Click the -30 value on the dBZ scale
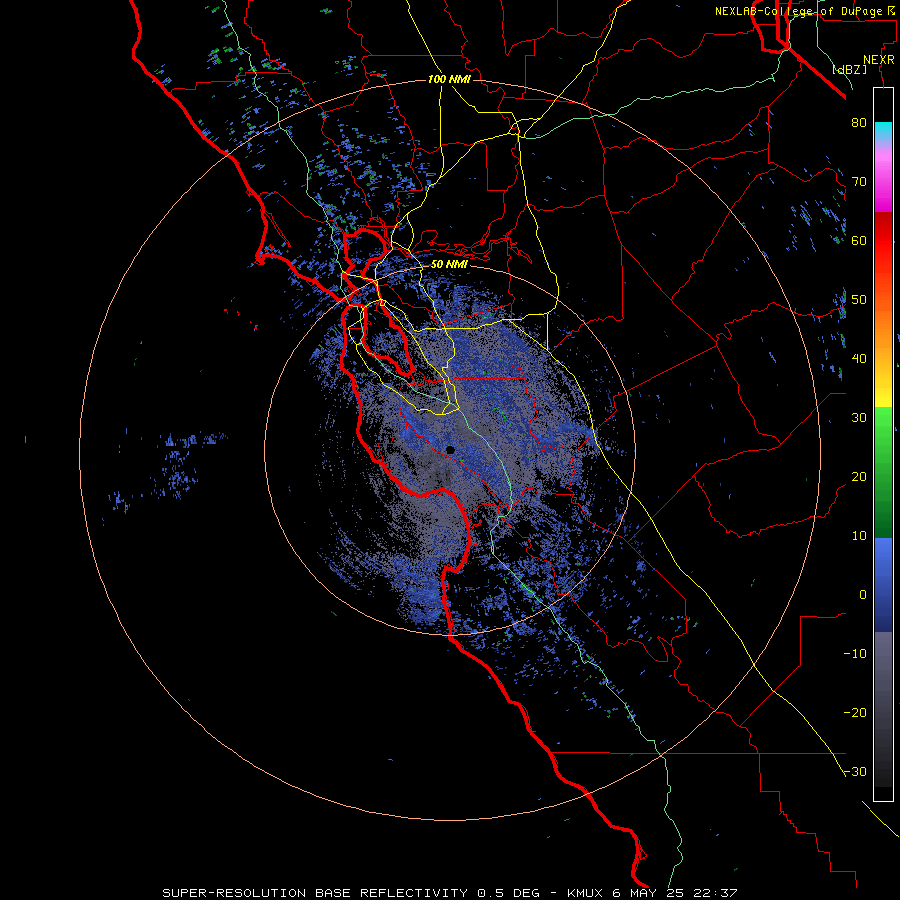Image resolution: width=900 pixels, height=900 pixels. 855,771
